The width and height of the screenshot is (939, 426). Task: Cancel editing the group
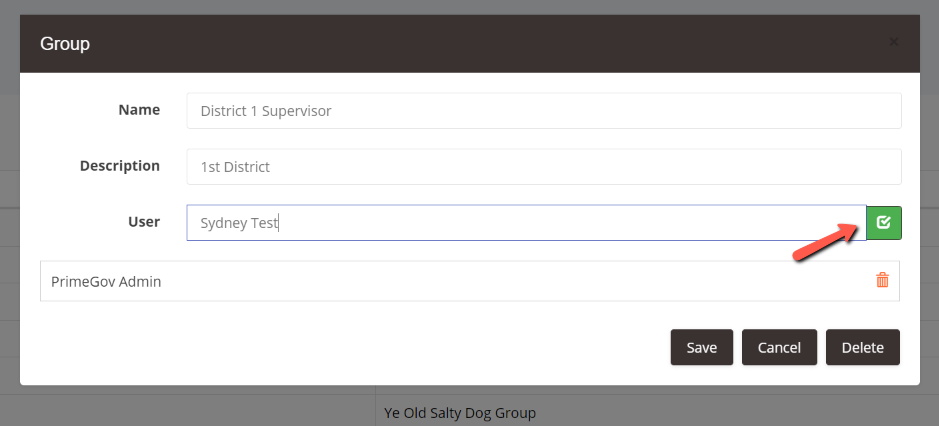[779, 347]
